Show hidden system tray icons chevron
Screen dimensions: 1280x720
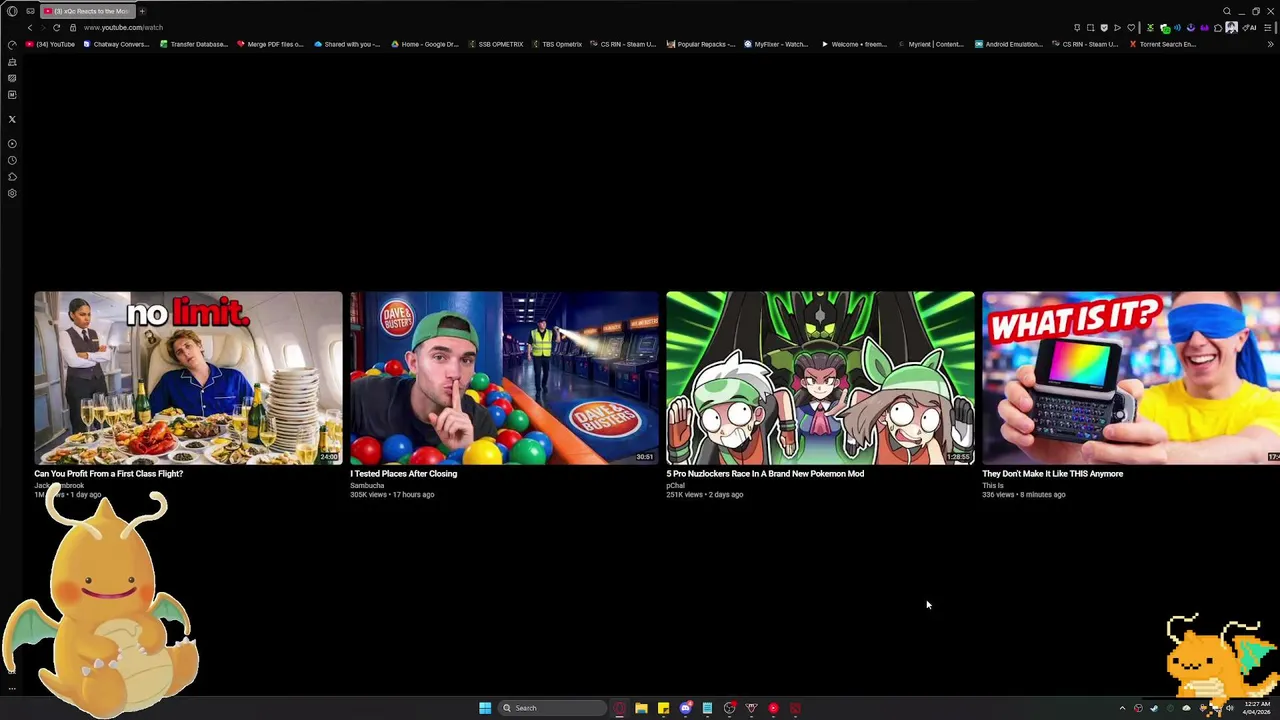1122,708
